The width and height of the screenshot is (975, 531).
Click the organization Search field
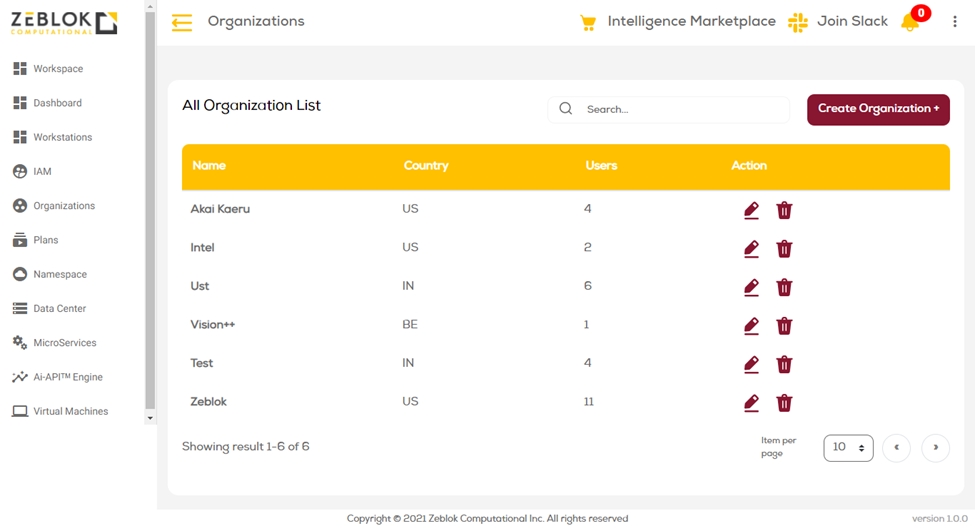(680, 109)
